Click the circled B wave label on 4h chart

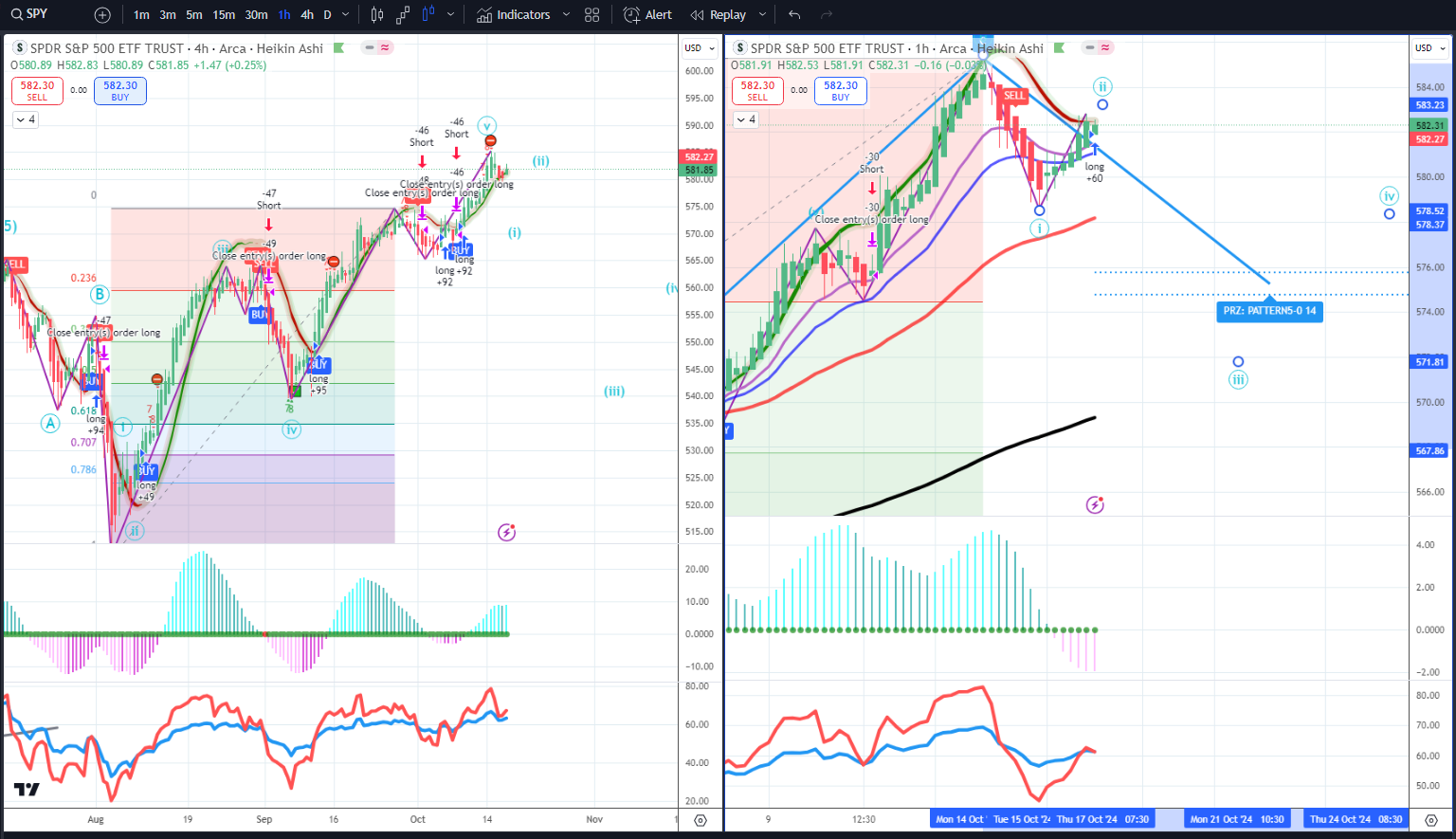(x=100, y=295)
